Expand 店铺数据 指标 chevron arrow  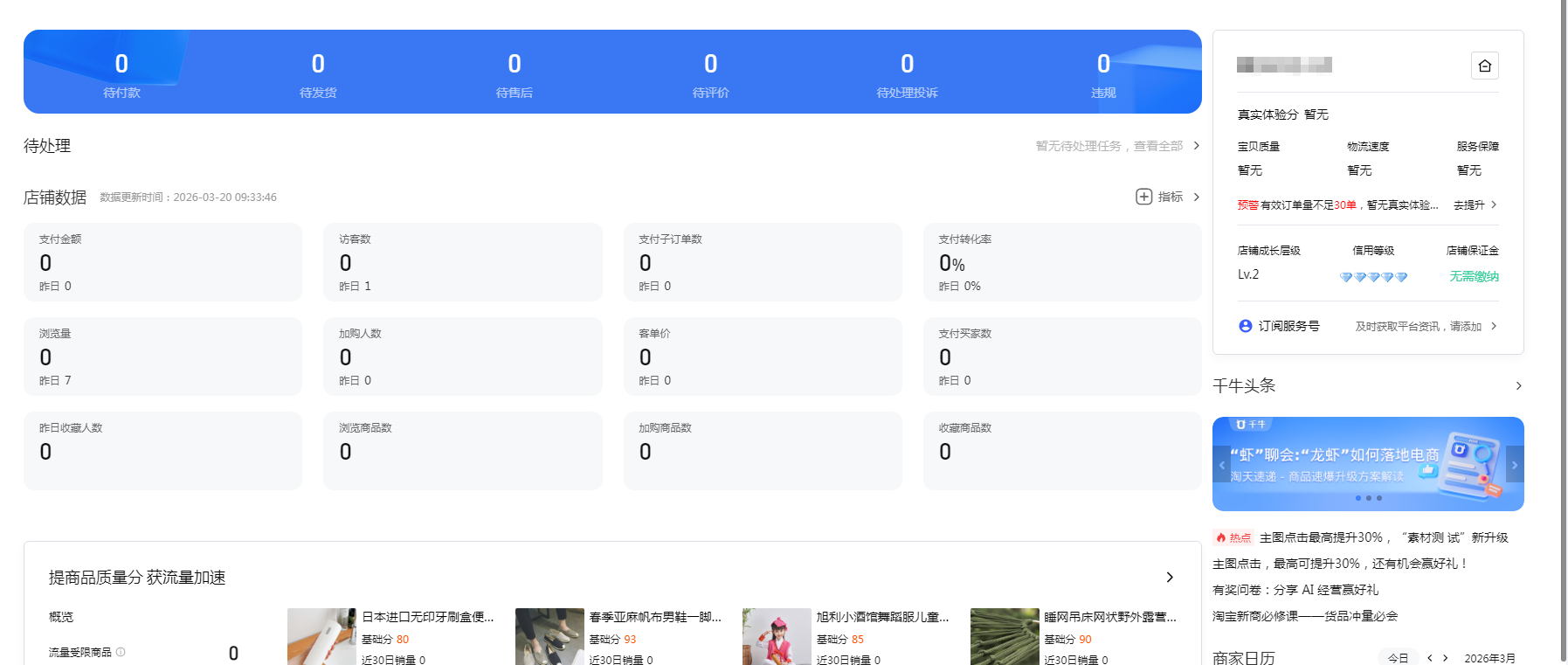(1196, 197)
